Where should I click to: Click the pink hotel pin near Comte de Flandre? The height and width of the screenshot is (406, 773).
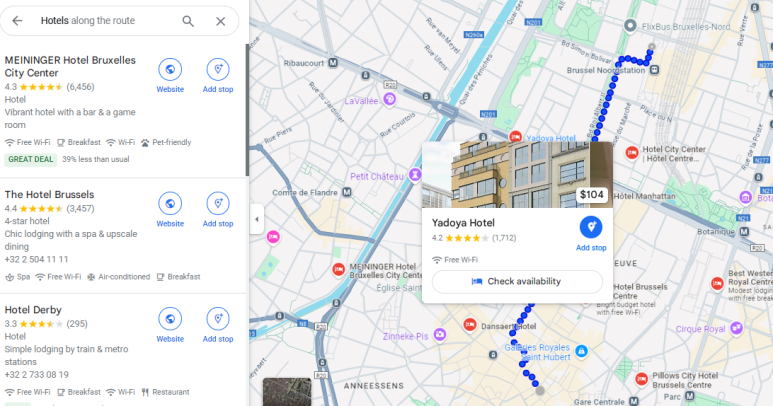click(273, 237)
